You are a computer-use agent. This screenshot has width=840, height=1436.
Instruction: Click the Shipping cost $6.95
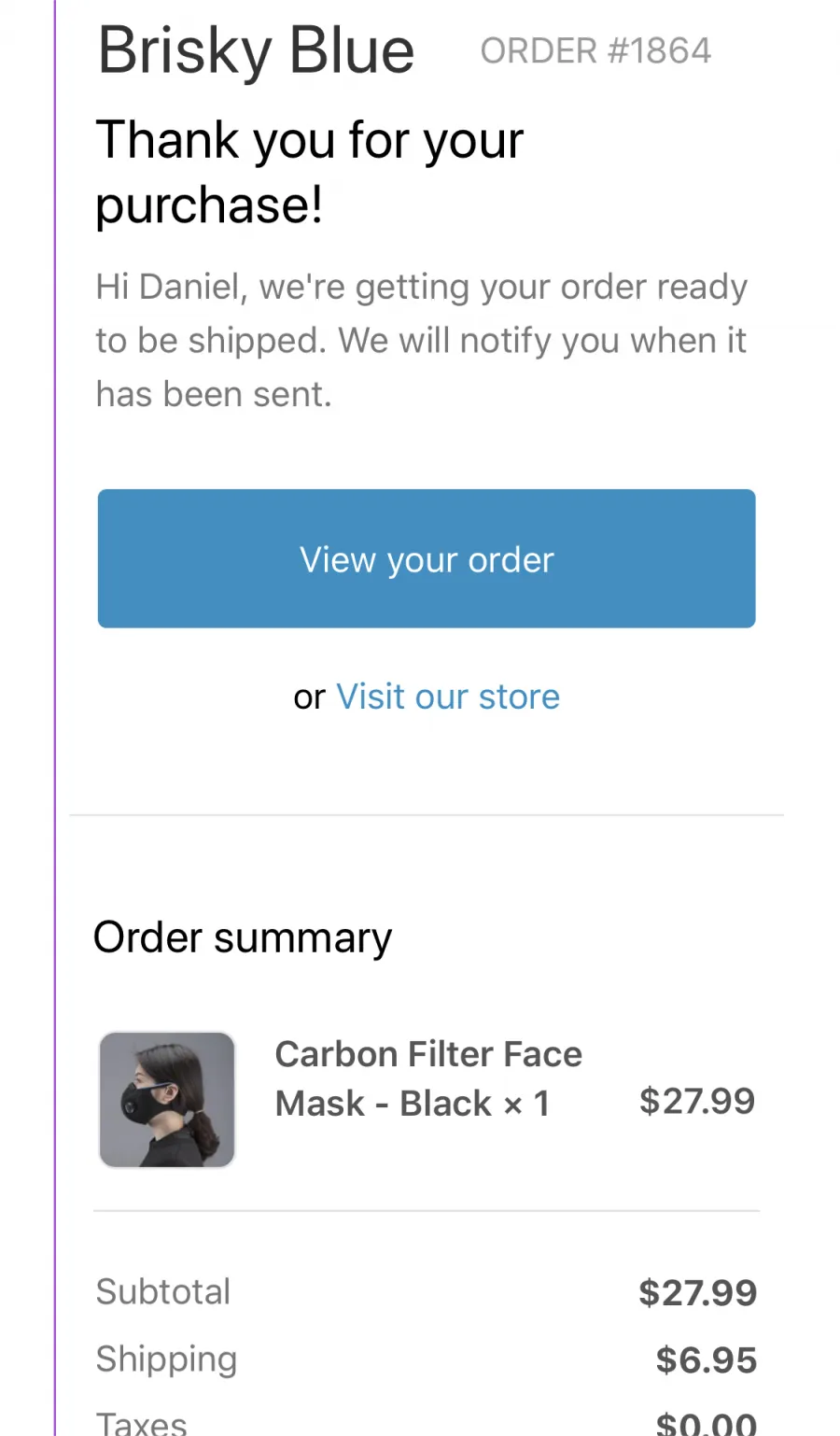coord(706,1360)
